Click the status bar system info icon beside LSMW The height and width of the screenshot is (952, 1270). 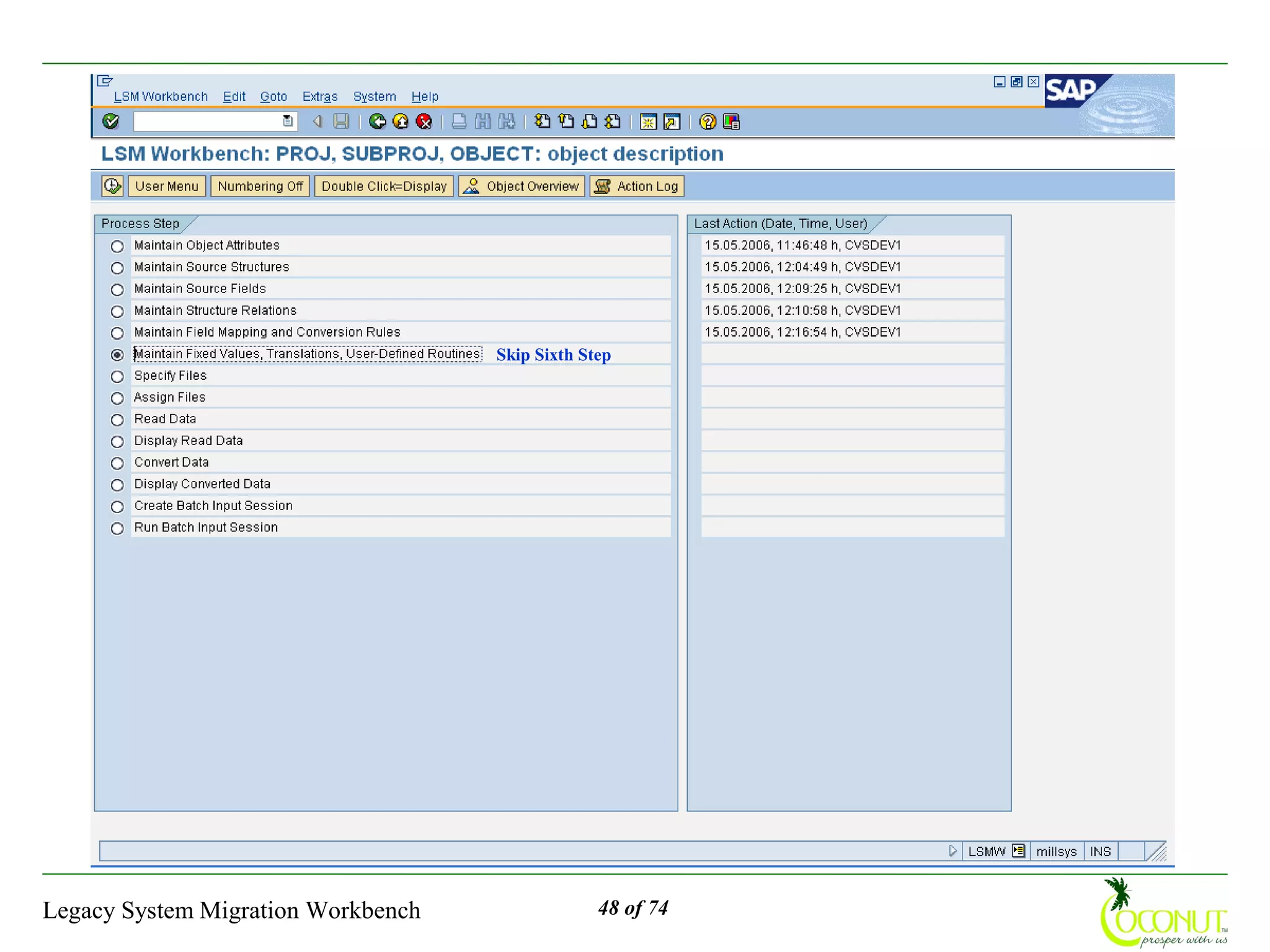click(x=1018, y=851)
